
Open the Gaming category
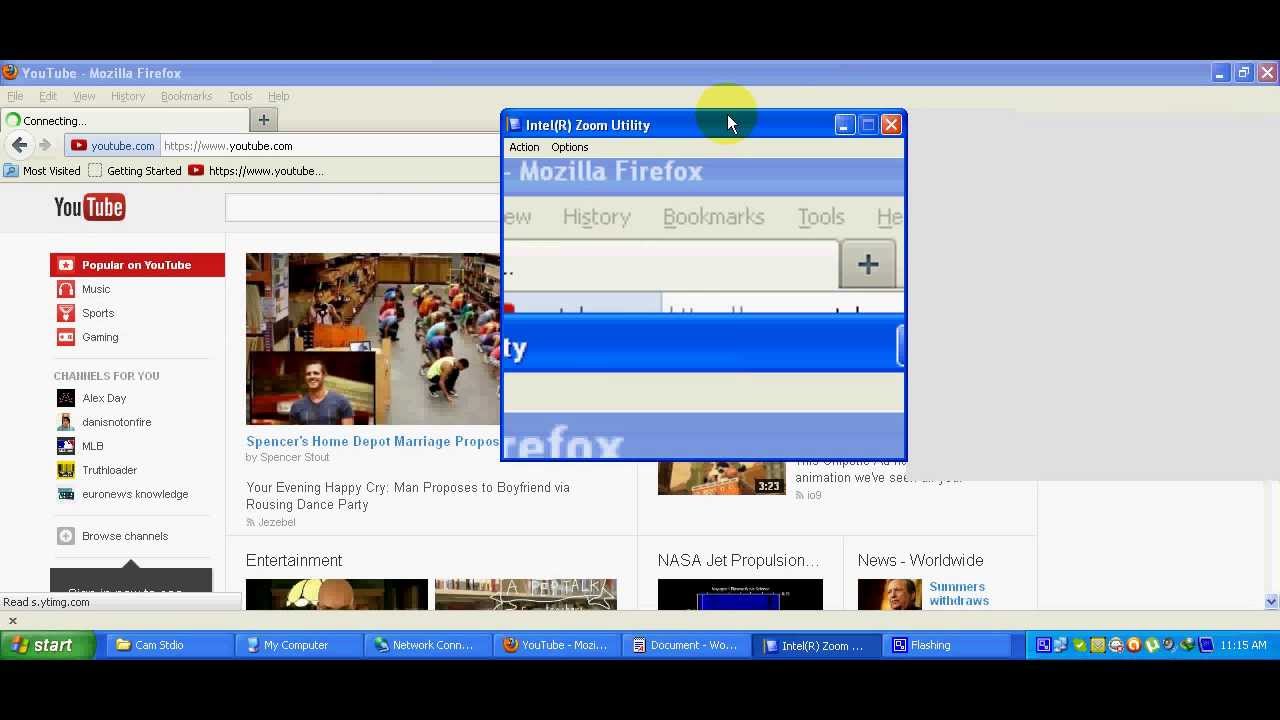coord(100,337)
